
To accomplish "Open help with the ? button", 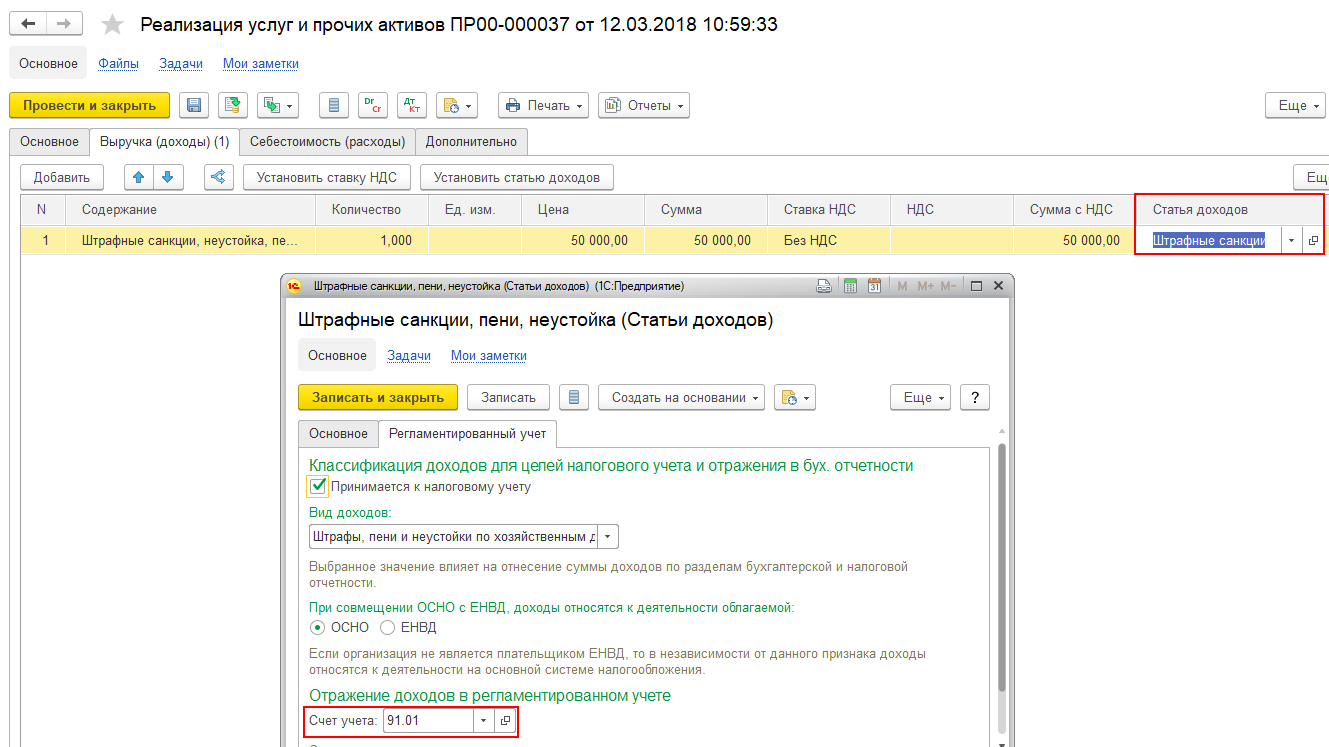I will point(975,397).
